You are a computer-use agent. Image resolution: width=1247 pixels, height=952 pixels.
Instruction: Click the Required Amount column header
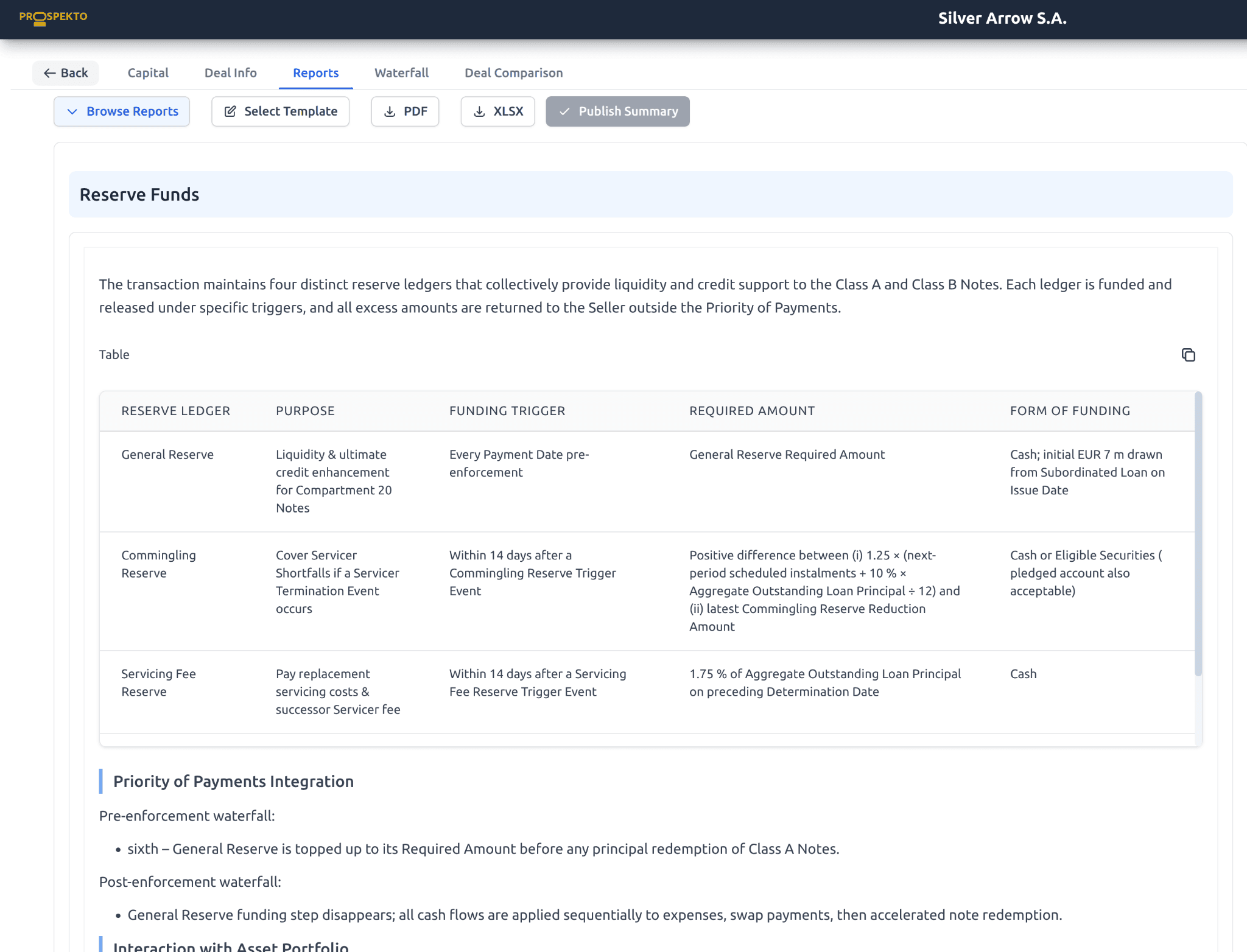[751, 411]
